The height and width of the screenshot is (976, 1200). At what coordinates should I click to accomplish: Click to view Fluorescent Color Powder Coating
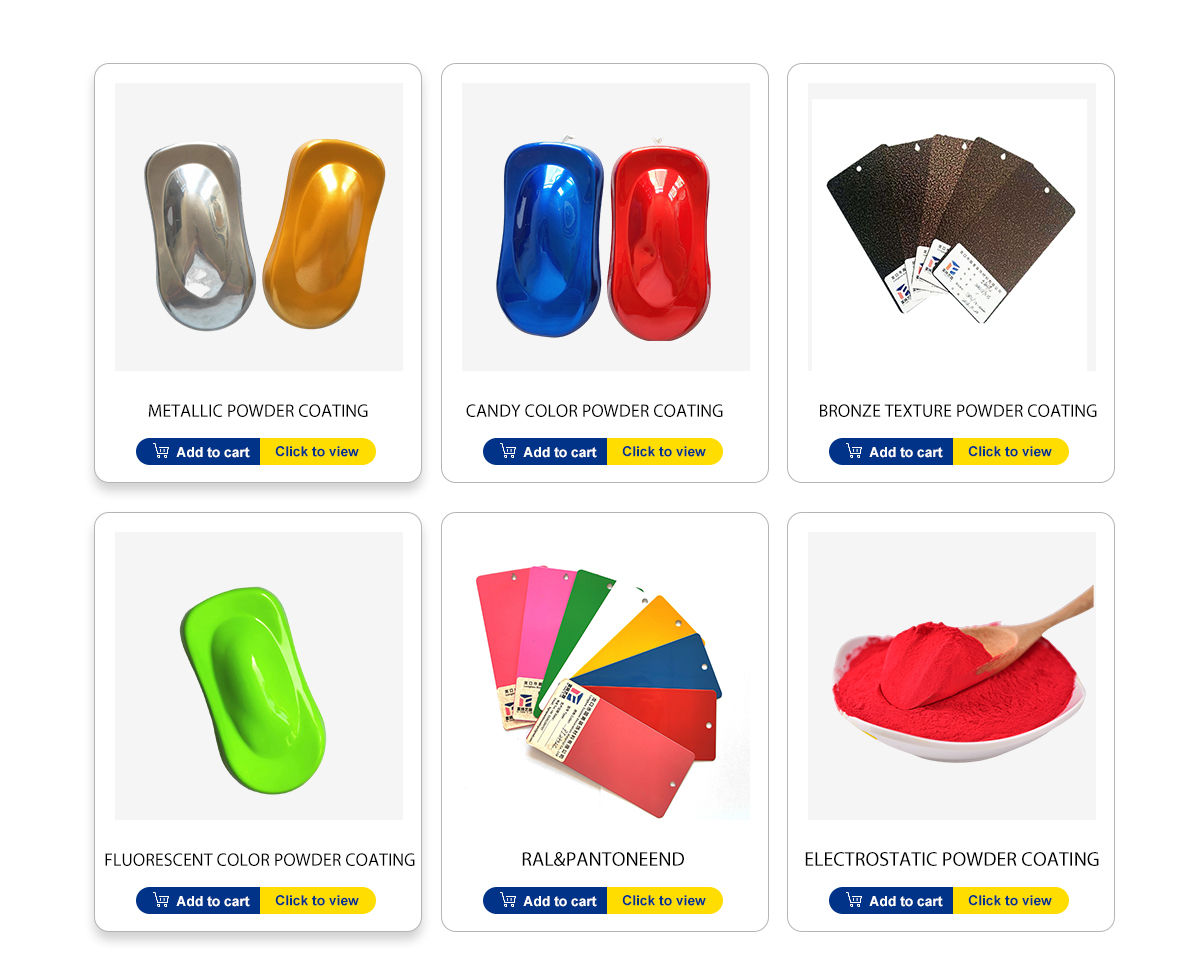(x=318, y=900)
